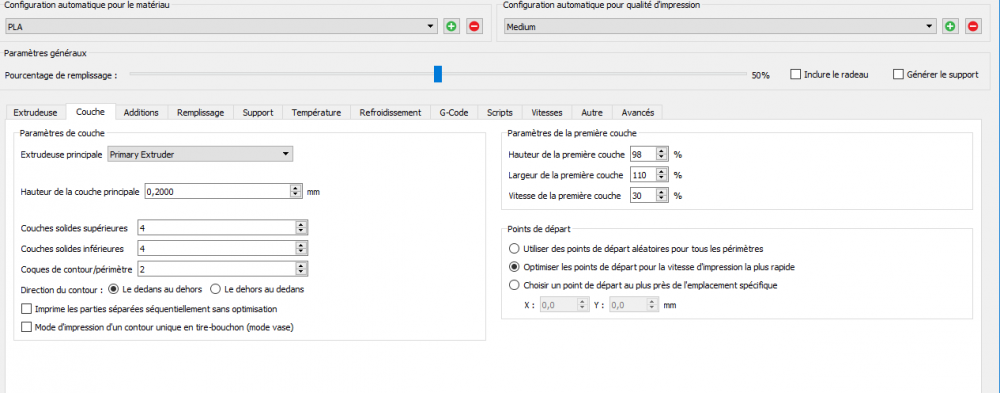Add a new material configuration with green plus
This screenshot has height=393, width=1000.
pos(452,26)
